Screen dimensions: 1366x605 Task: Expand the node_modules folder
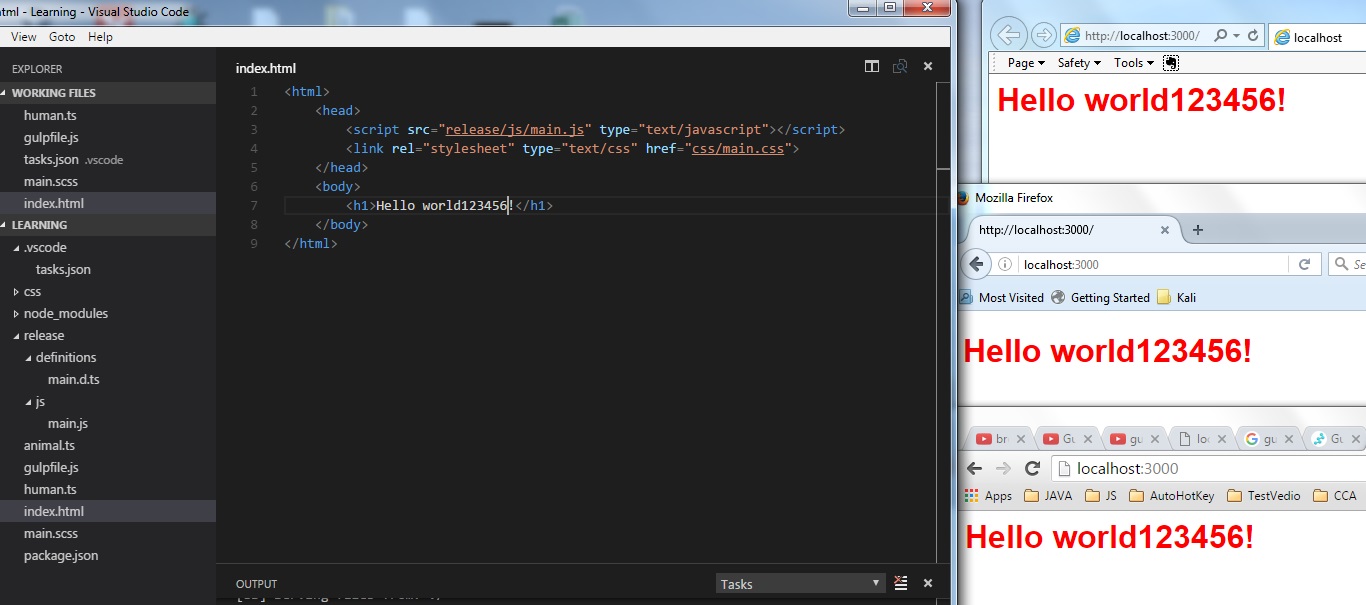point(108,313)
